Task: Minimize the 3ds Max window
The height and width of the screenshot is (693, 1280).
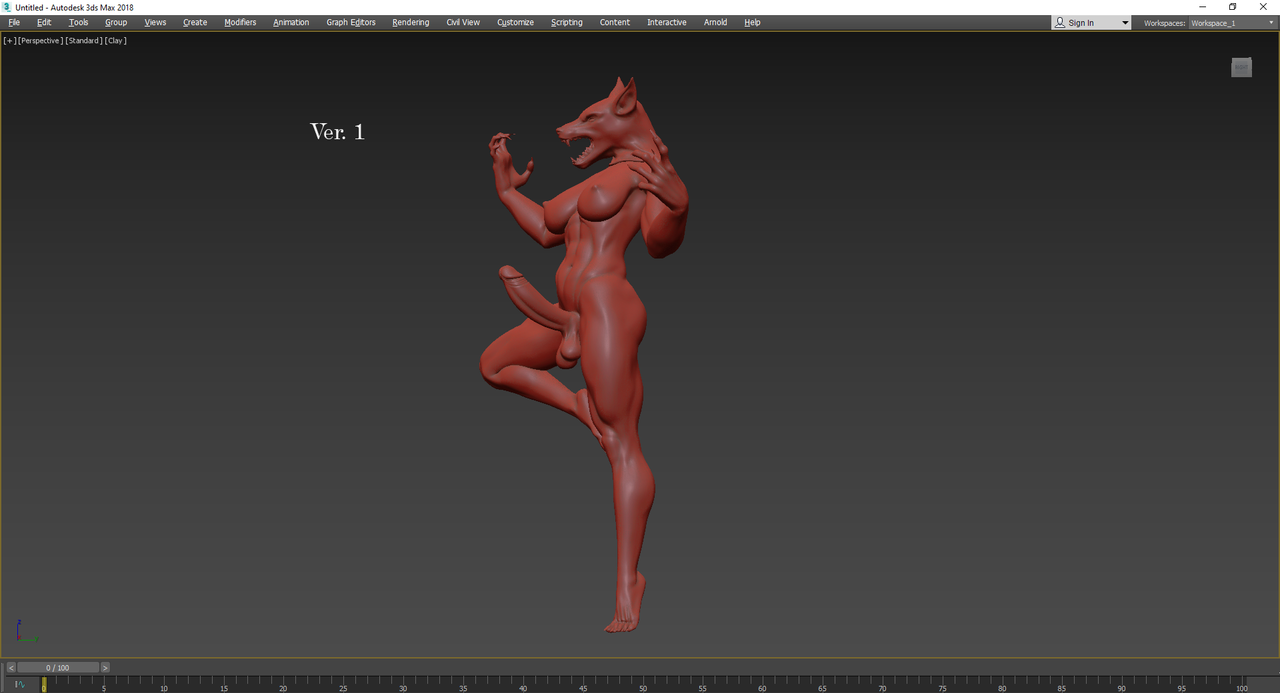Action: click(1202, 7)
